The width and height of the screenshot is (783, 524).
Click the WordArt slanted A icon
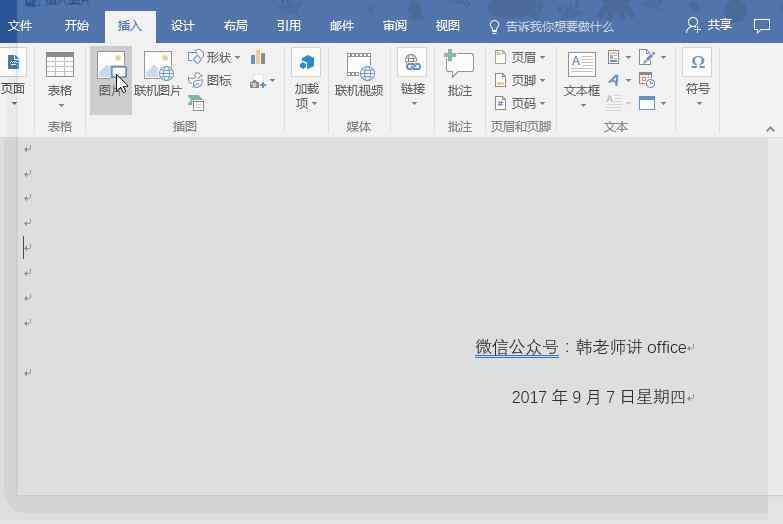(614, 80)
